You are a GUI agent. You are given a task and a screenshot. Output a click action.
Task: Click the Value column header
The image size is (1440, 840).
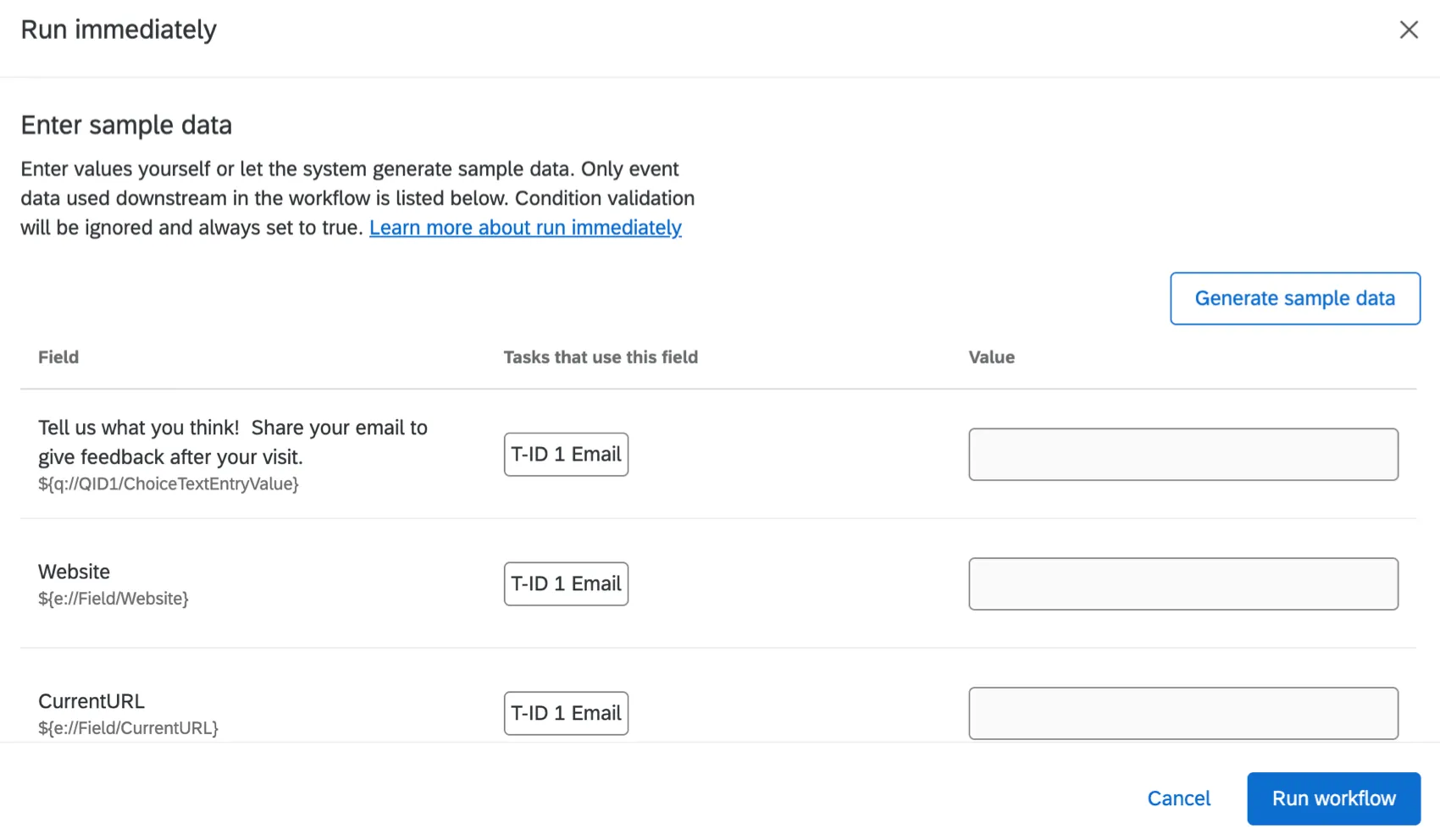point(991,356)
